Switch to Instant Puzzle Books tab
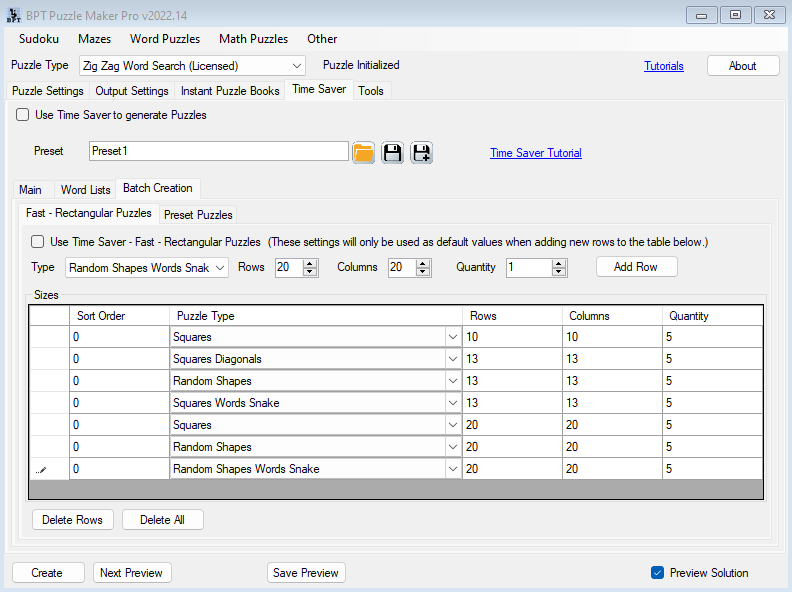The image size is (792, 592). pos(230,91)
